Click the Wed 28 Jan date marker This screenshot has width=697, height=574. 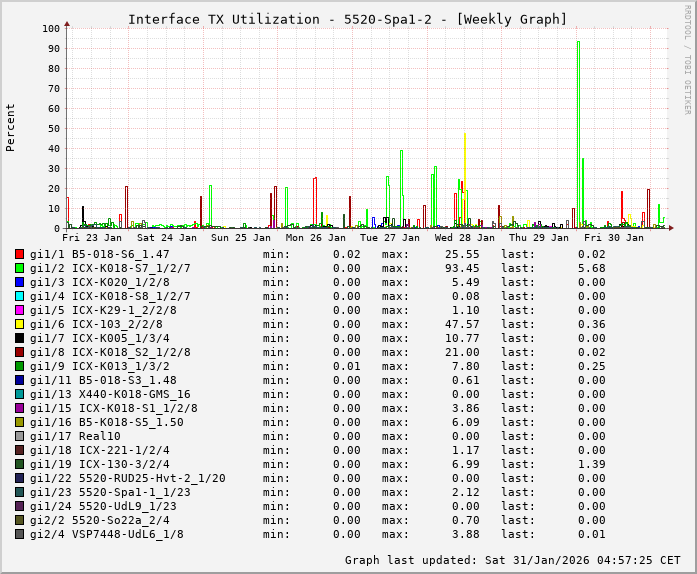pyautogui.click(x=465, y=238)
